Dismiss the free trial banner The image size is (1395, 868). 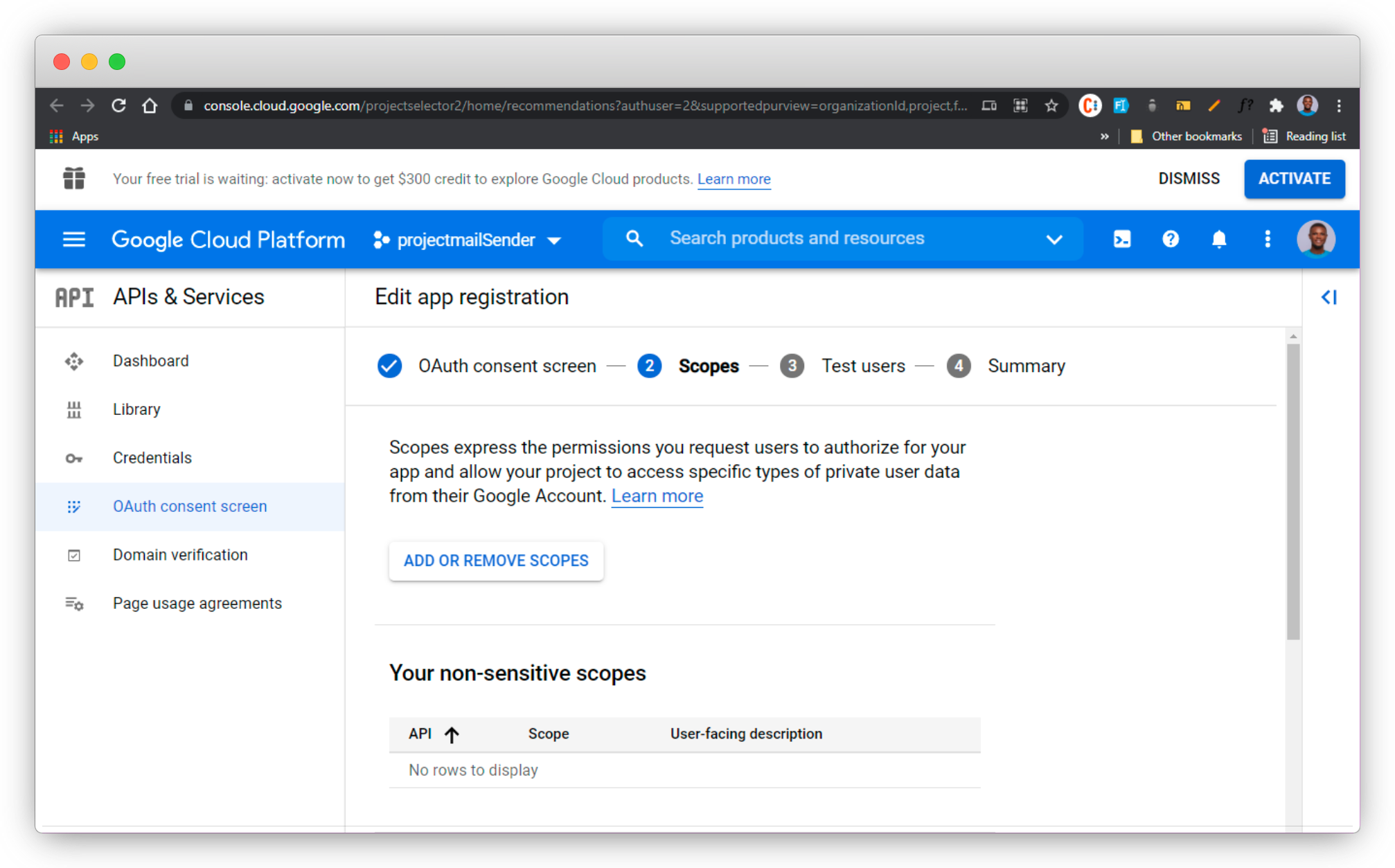pyautogui.click(x=1189, y=179)
